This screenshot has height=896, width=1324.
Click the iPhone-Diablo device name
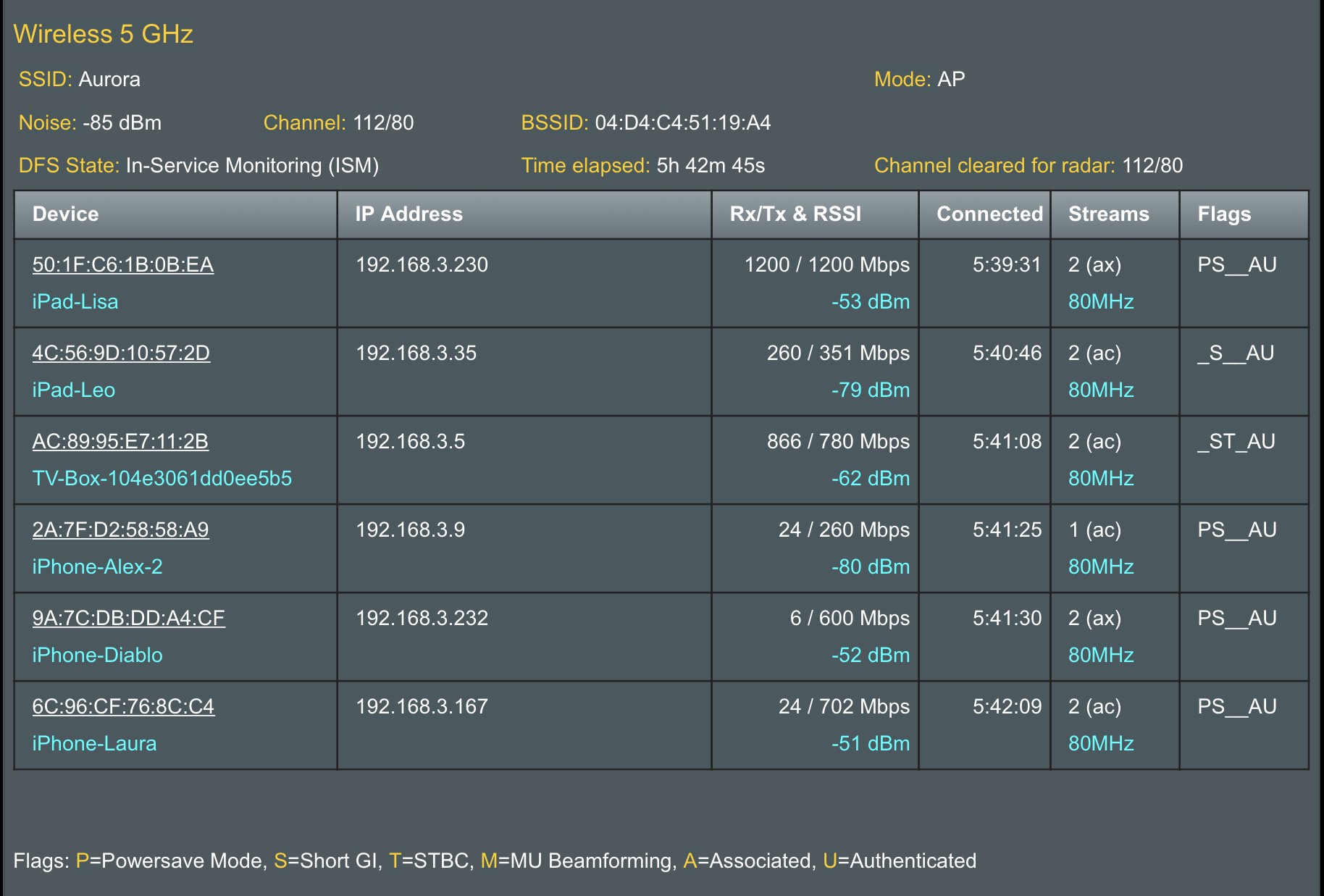point(97,656)
